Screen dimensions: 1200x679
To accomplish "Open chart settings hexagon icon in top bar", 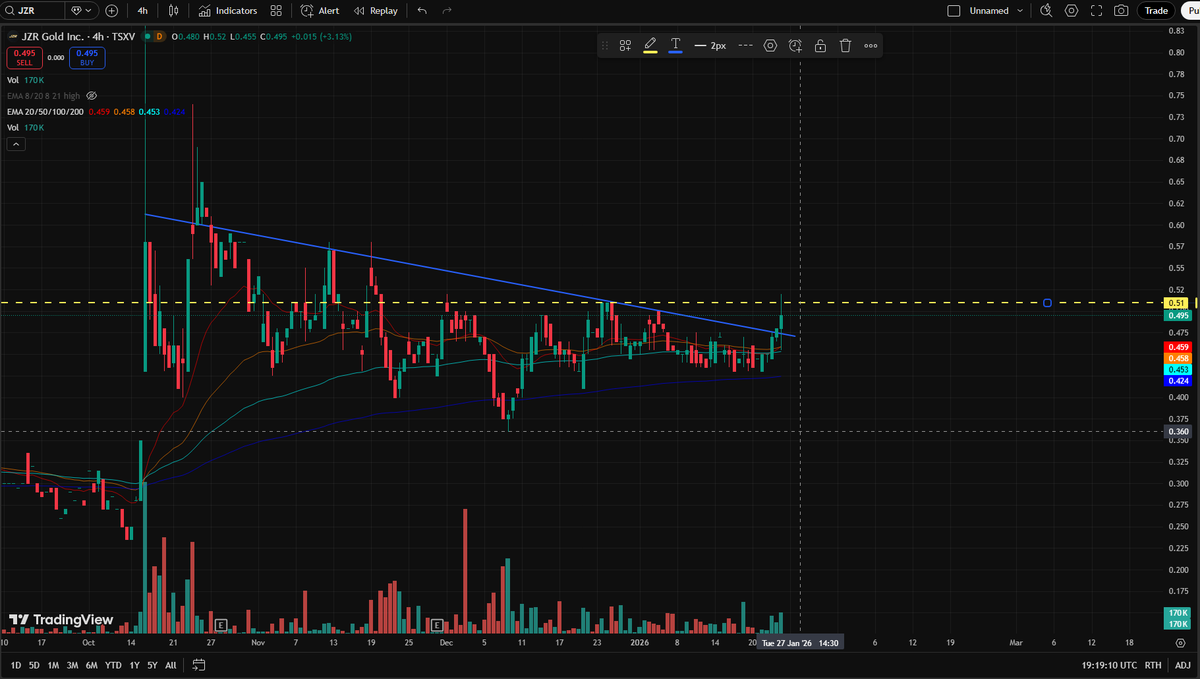I will pyautogui.click(x=1072, y=10).
